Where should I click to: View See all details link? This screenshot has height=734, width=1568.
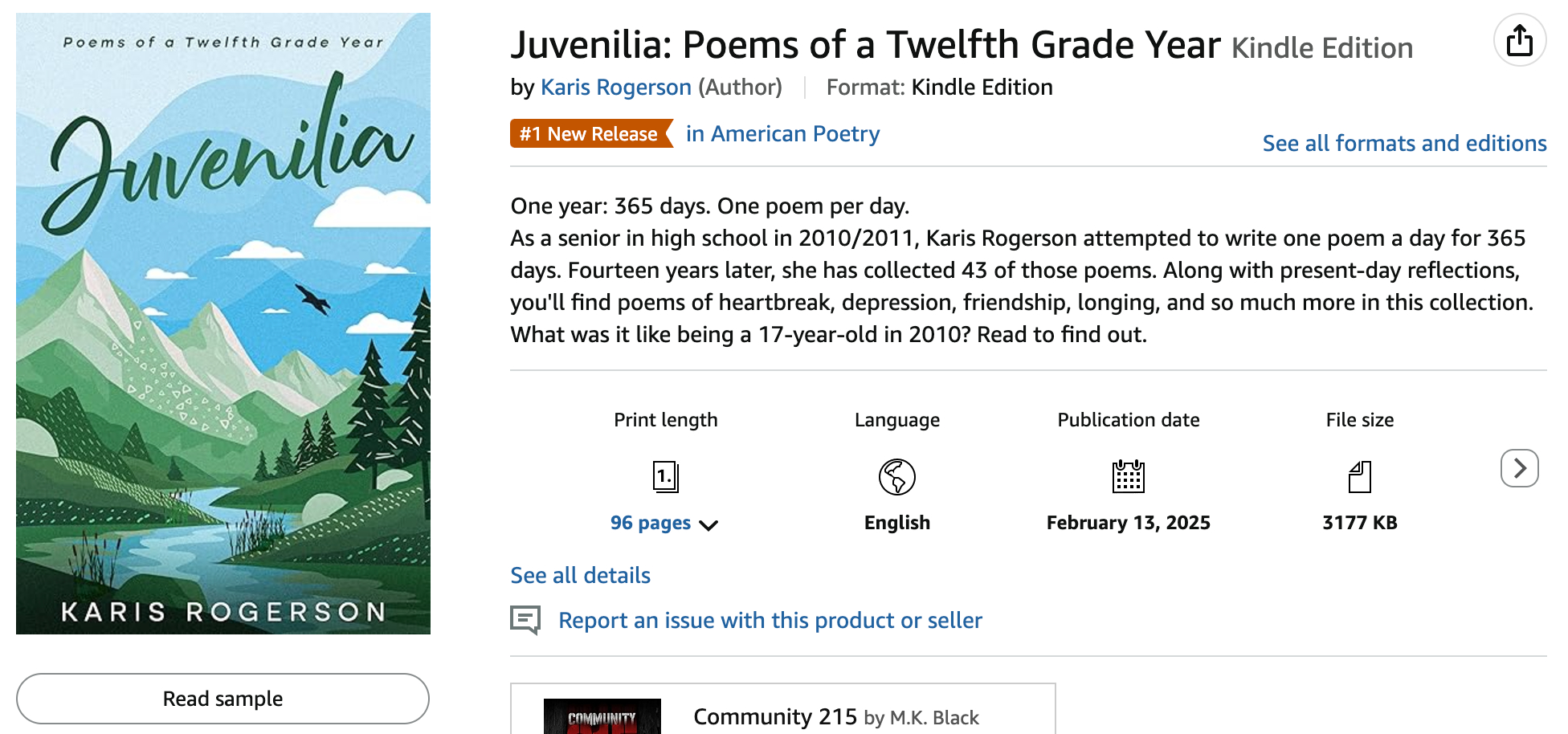tap(580, 575)
